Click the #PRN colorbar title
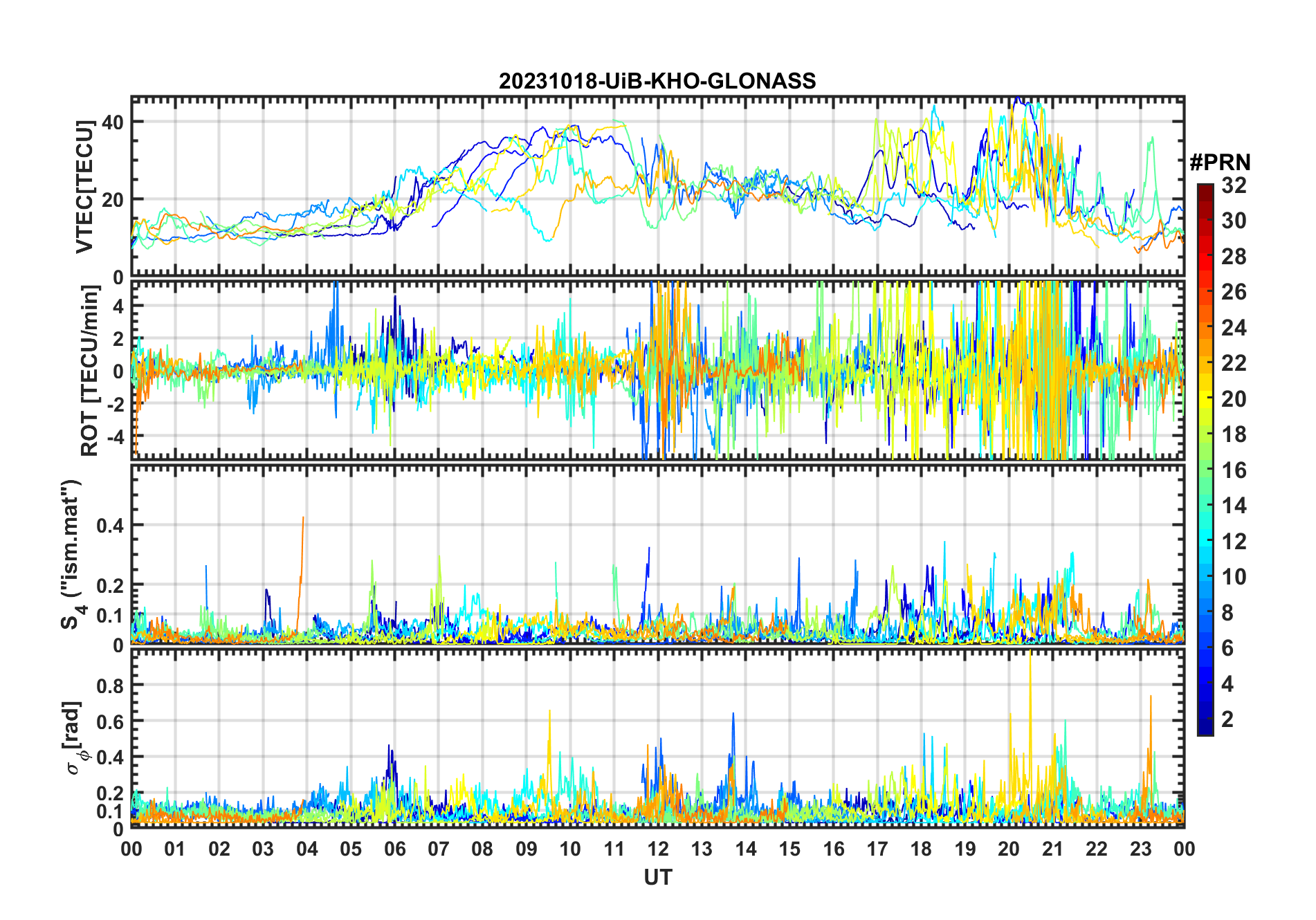The height and width of the screenshot is (920, 1316). tap(1220, 163)
